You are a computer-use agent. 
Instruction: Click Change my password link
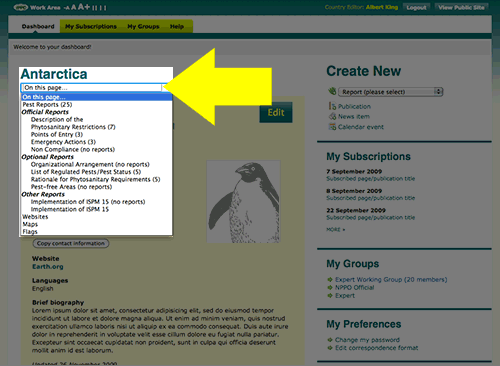(x=367, y=340)
